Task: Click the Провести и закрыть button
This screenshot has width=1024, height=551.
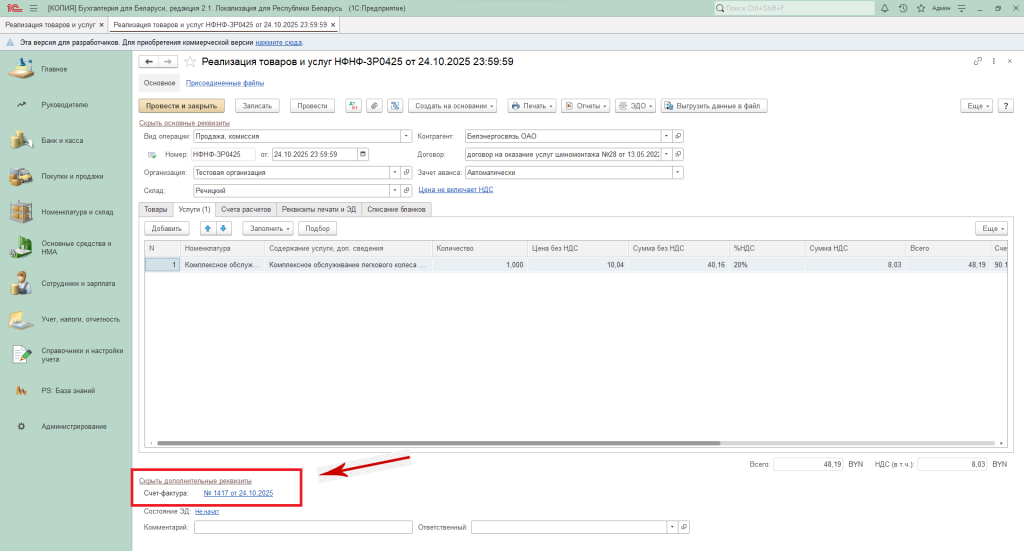Action: (181, 105)
